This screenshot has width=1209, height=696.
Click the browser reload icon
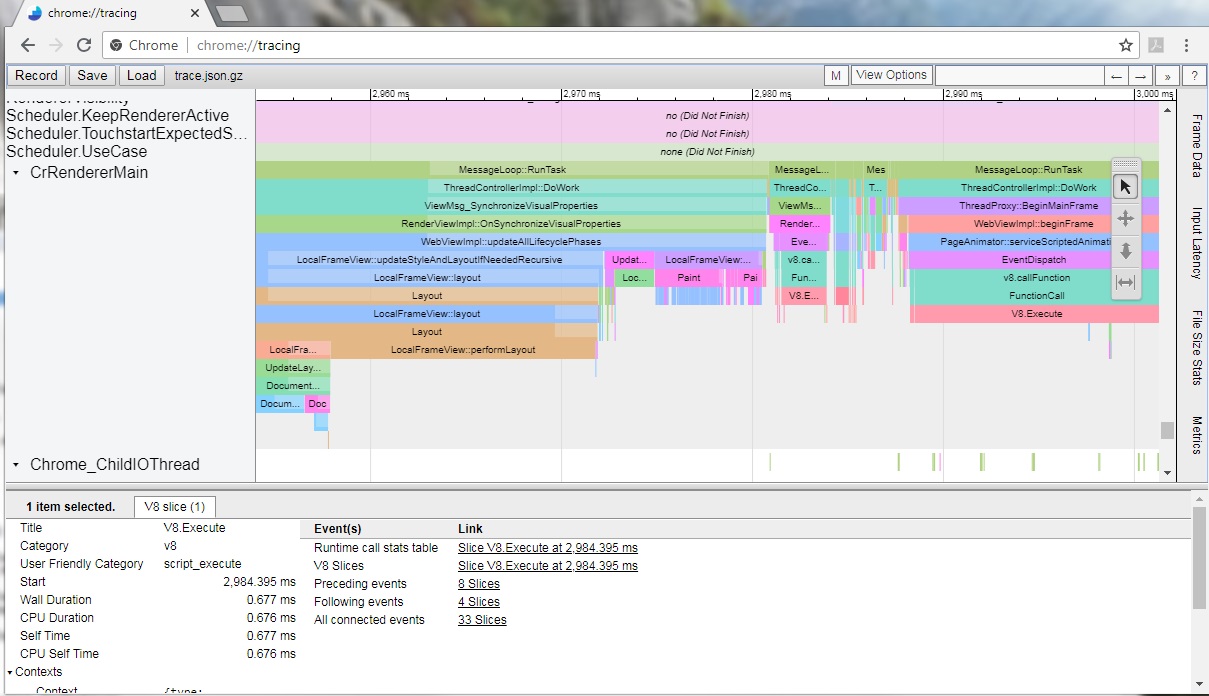tap(84, 45)
